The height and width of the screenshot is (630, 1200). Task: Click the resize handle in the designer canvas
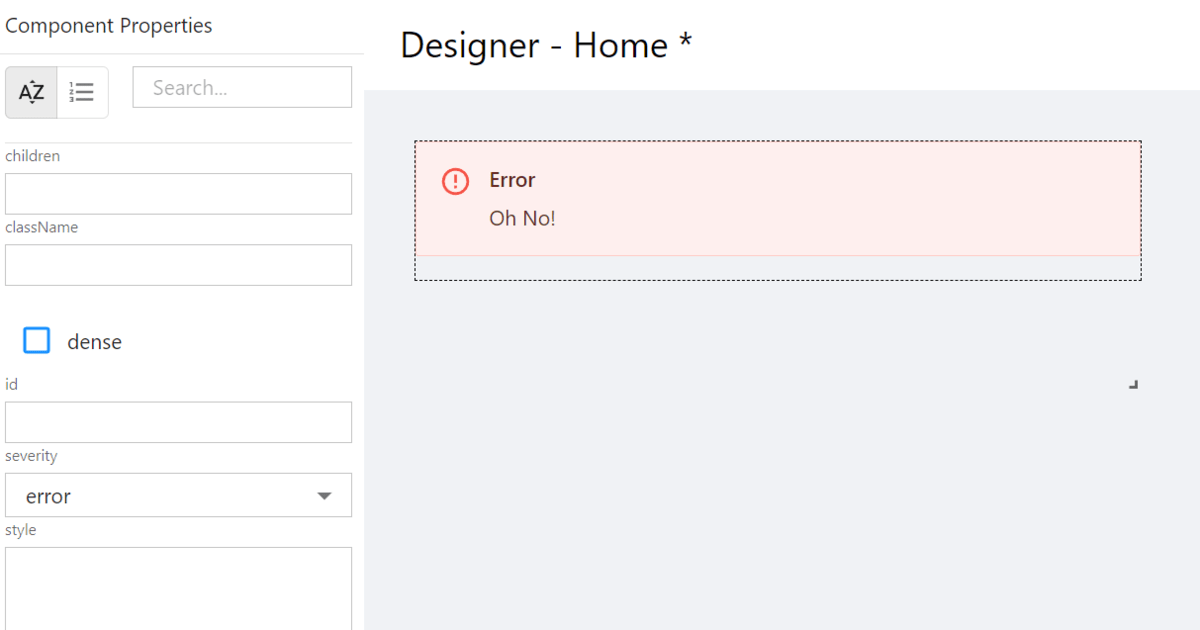click(1133, 384)
